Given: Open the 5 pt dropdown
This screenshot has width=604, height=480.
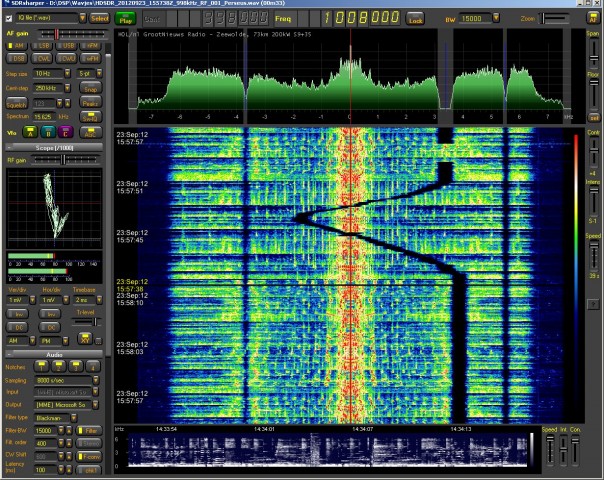Looking at the screenshot, I should [99, 73].
